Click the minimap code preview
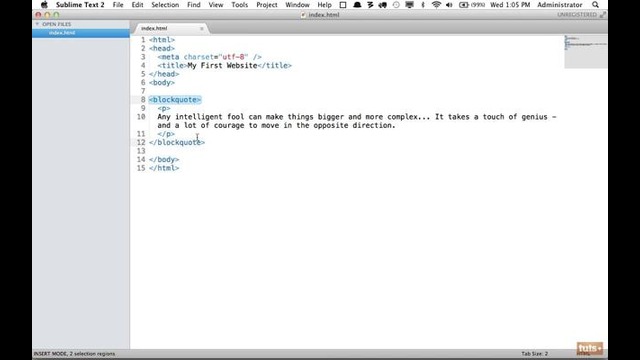The height and width of the screenshot is (360, 640). pyautogui.click(x=585, y=51)
